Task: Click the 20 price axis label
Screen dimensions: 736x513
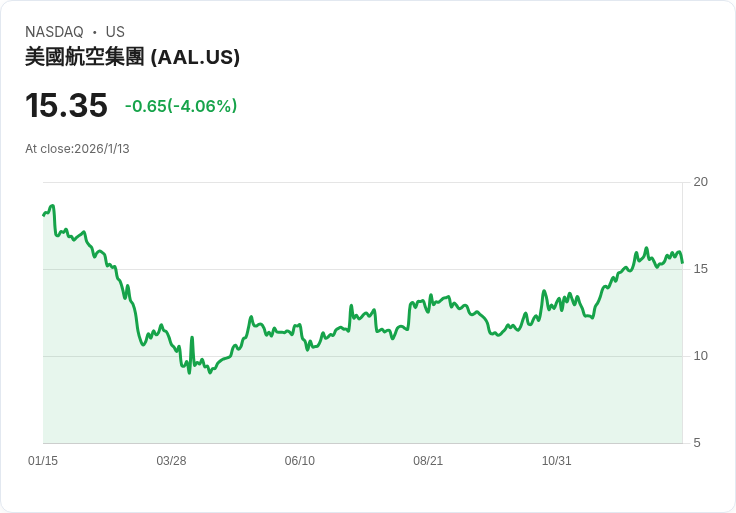Action: pos(700,182)
